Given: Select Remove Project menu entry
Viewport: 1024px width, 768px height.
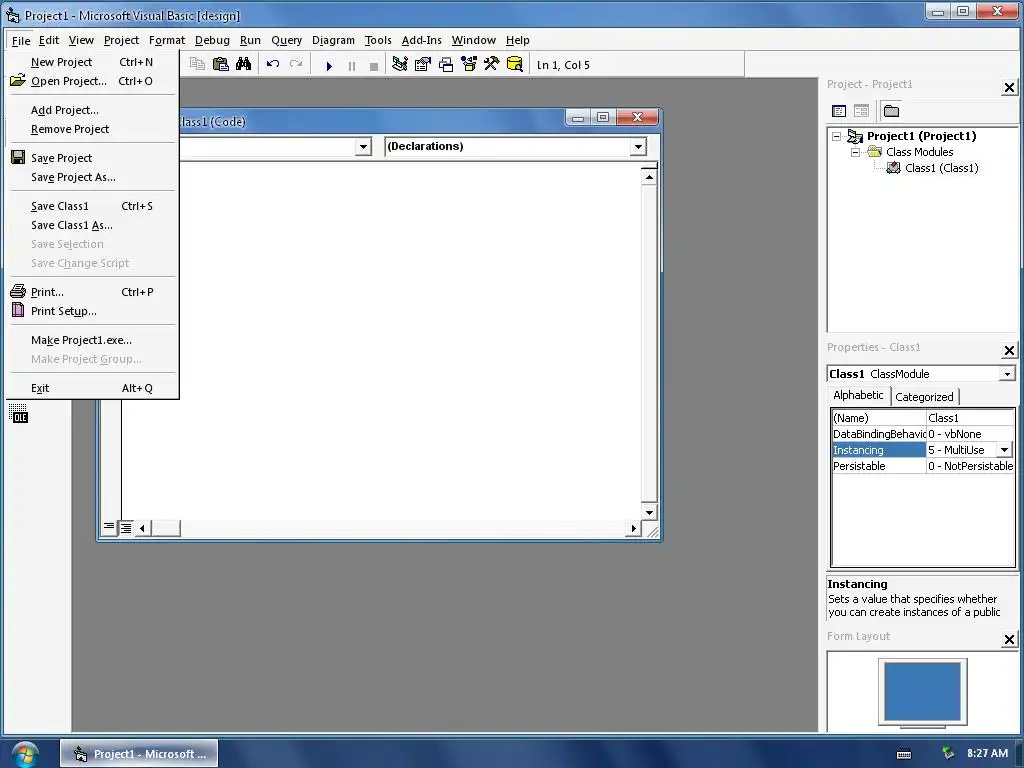Looking at the screenshot, I should [91, 129].
